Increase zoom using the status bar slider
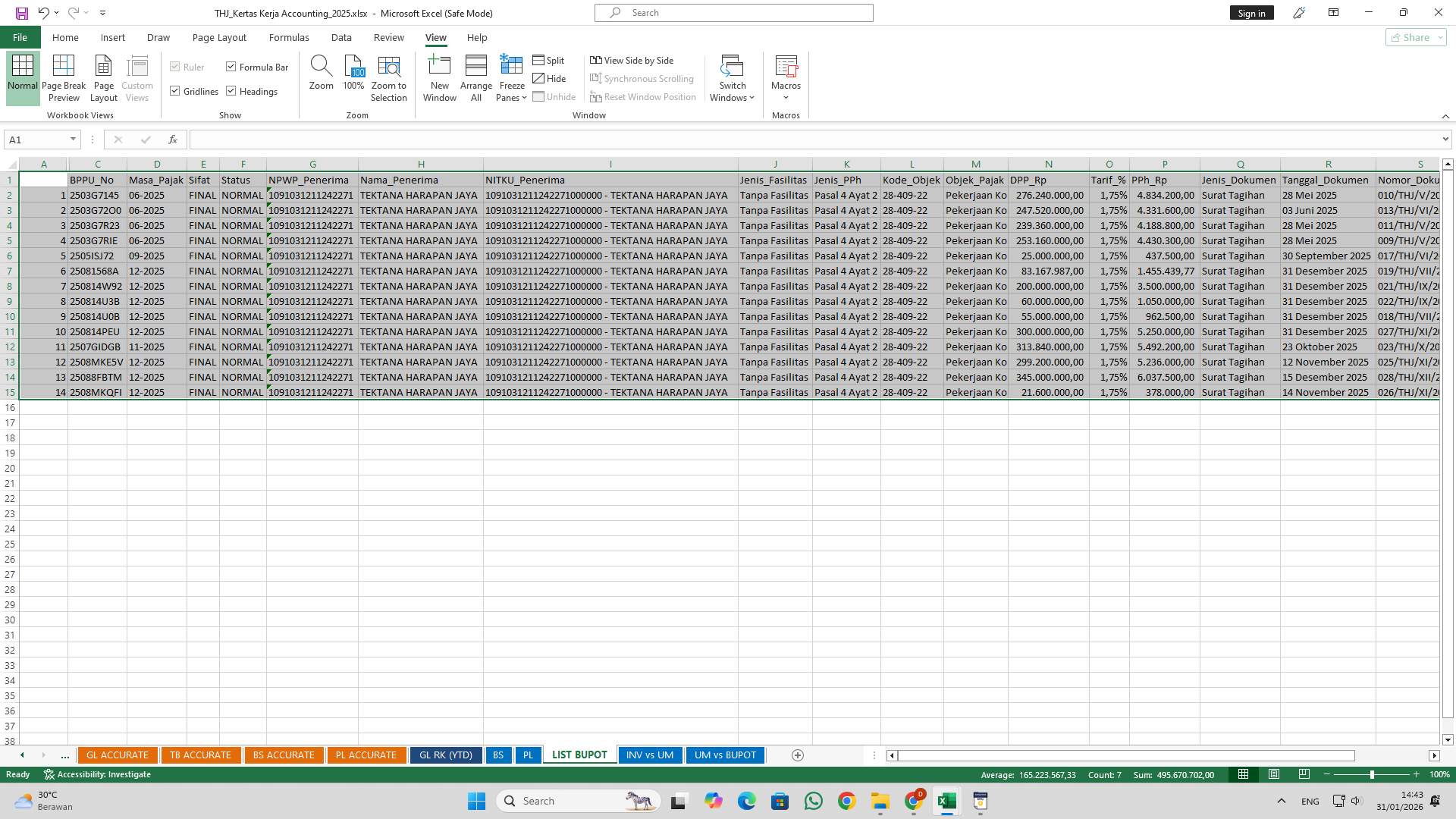Viewport: 1456px width, 819px height. [1415, 775]
